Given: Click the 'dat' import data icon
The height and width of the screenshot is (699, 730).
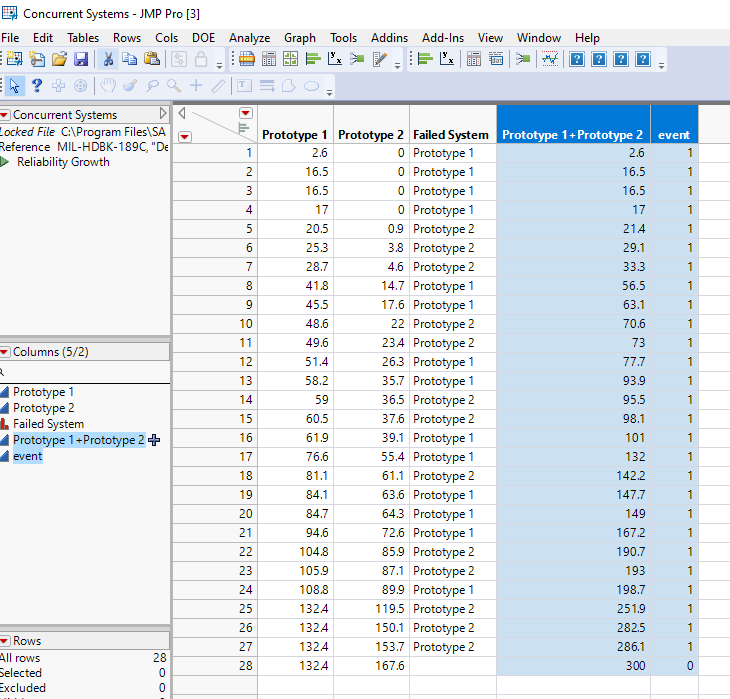Looking at the screenshot, I should 496,59.
